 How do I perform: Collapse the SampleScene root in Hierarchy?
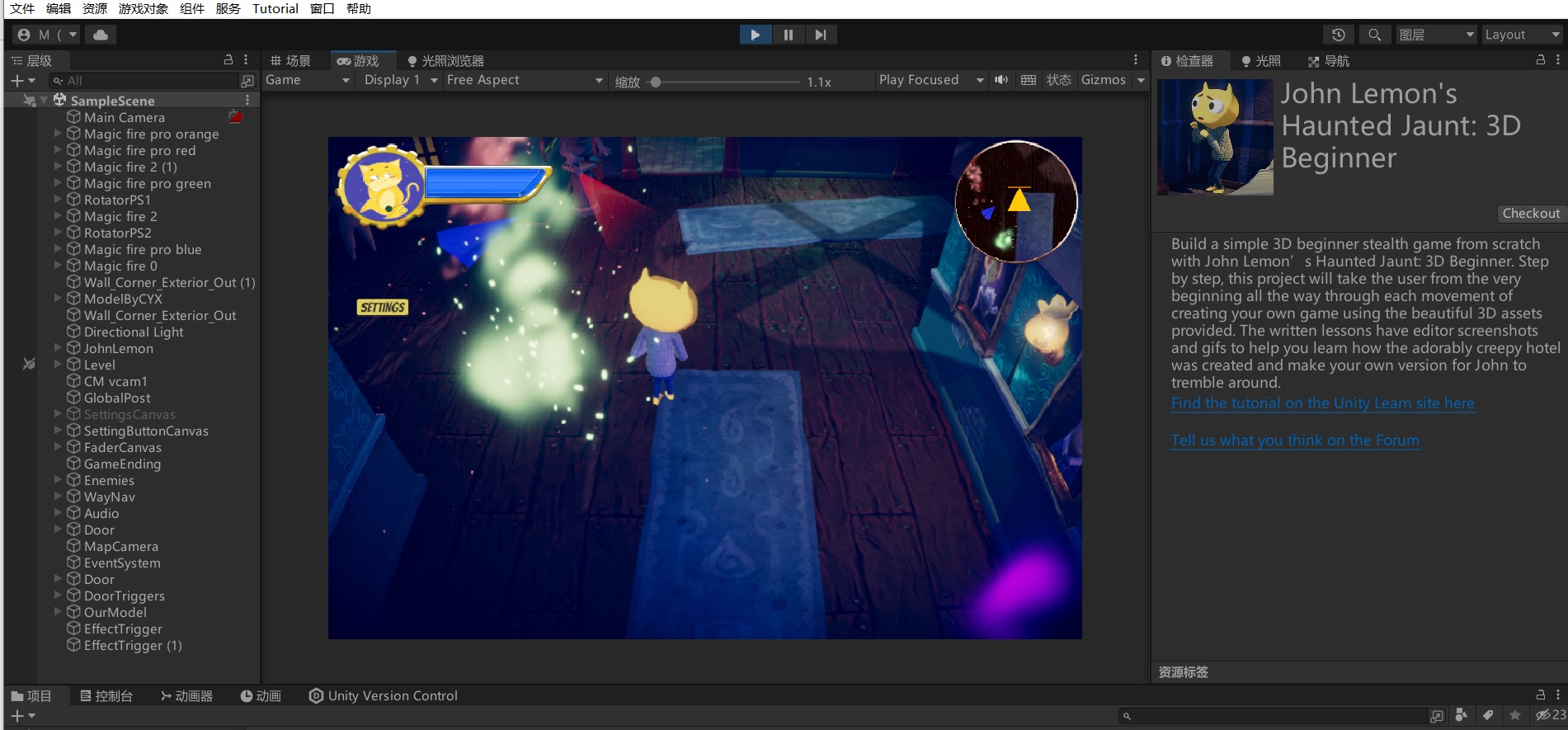point(44,101)
